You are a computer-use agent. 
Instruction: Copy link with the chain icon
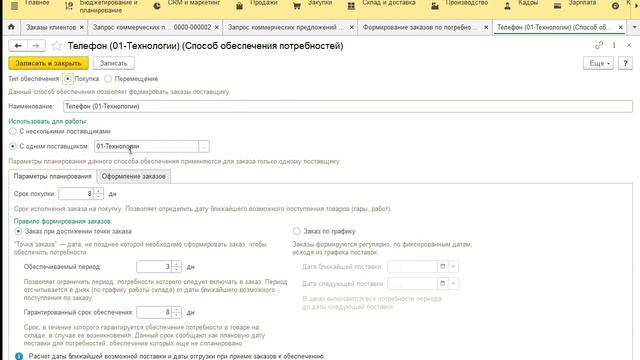coord(599,45)
